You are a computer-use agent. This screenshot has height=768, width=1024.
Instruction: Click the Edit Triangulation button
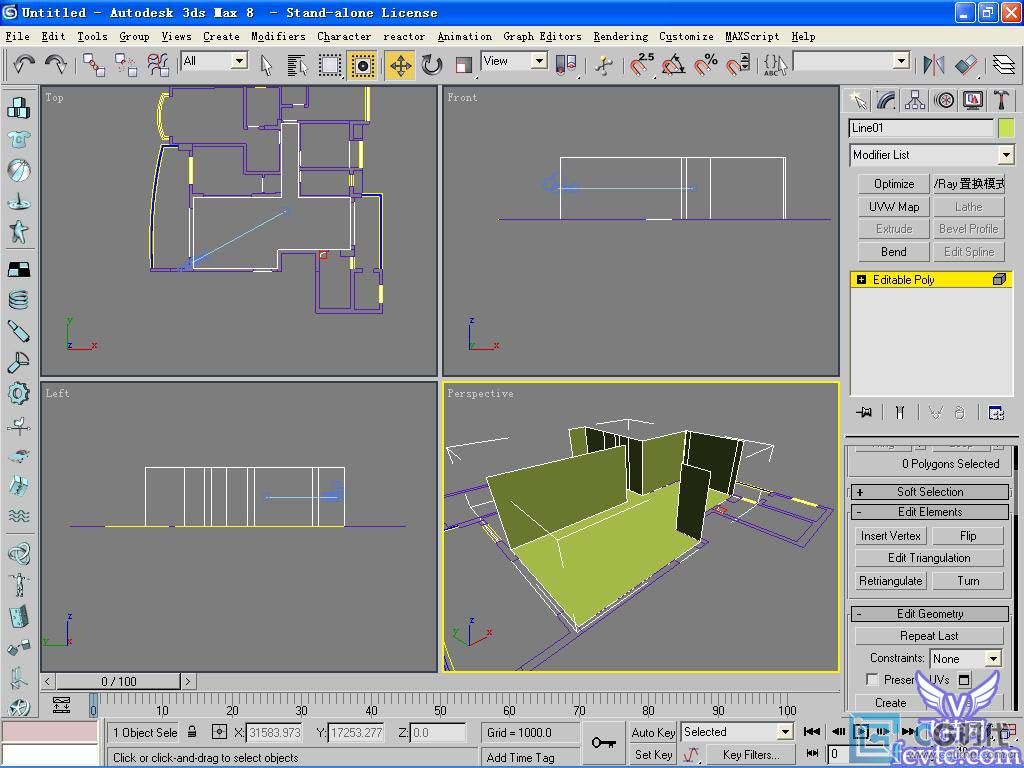pos(929,558)
